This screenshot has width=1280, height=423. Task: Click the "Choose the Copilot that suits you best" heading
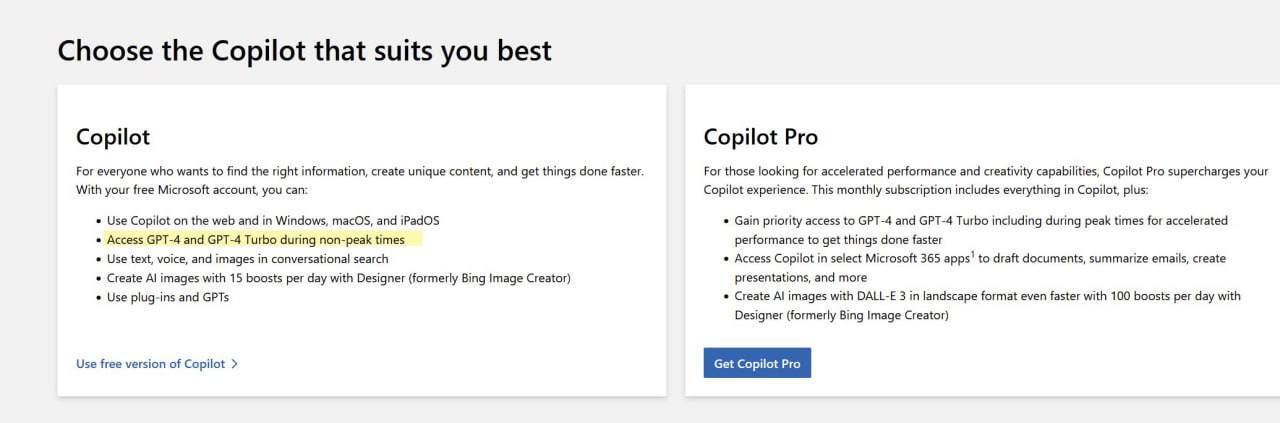(304, 50)
